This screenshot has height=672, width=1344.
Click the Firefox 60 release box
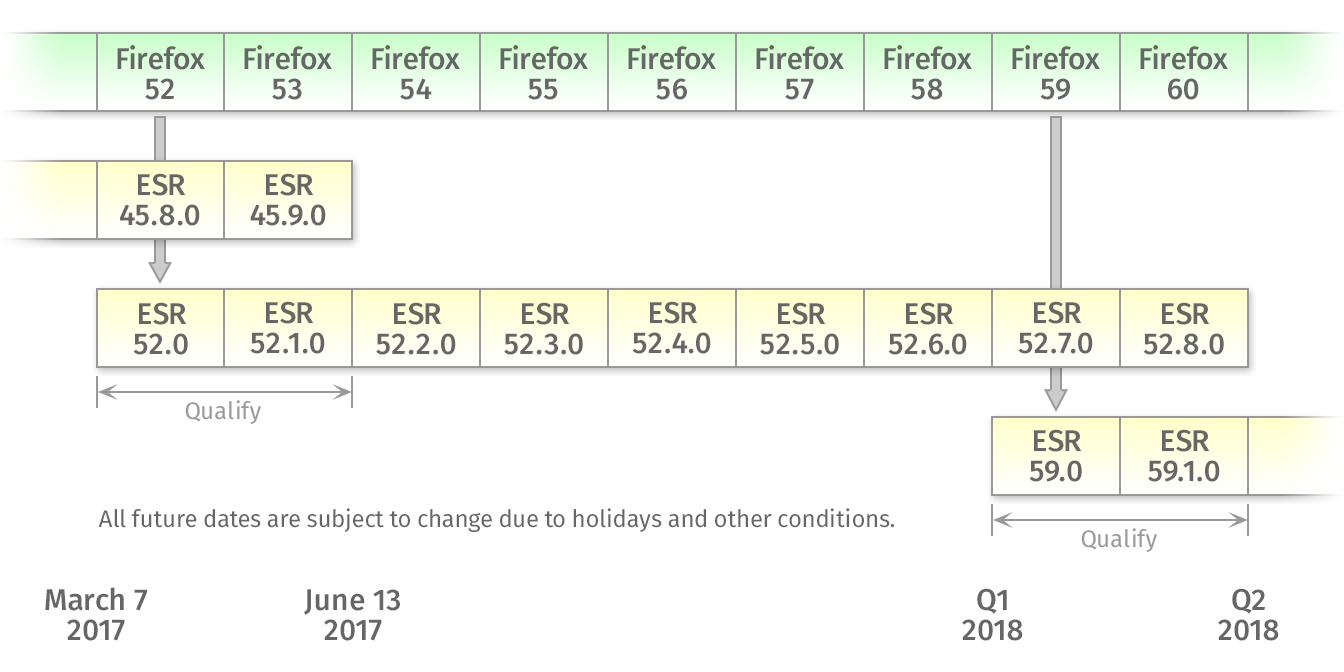pyautogui.click(x=1184, y=72)
